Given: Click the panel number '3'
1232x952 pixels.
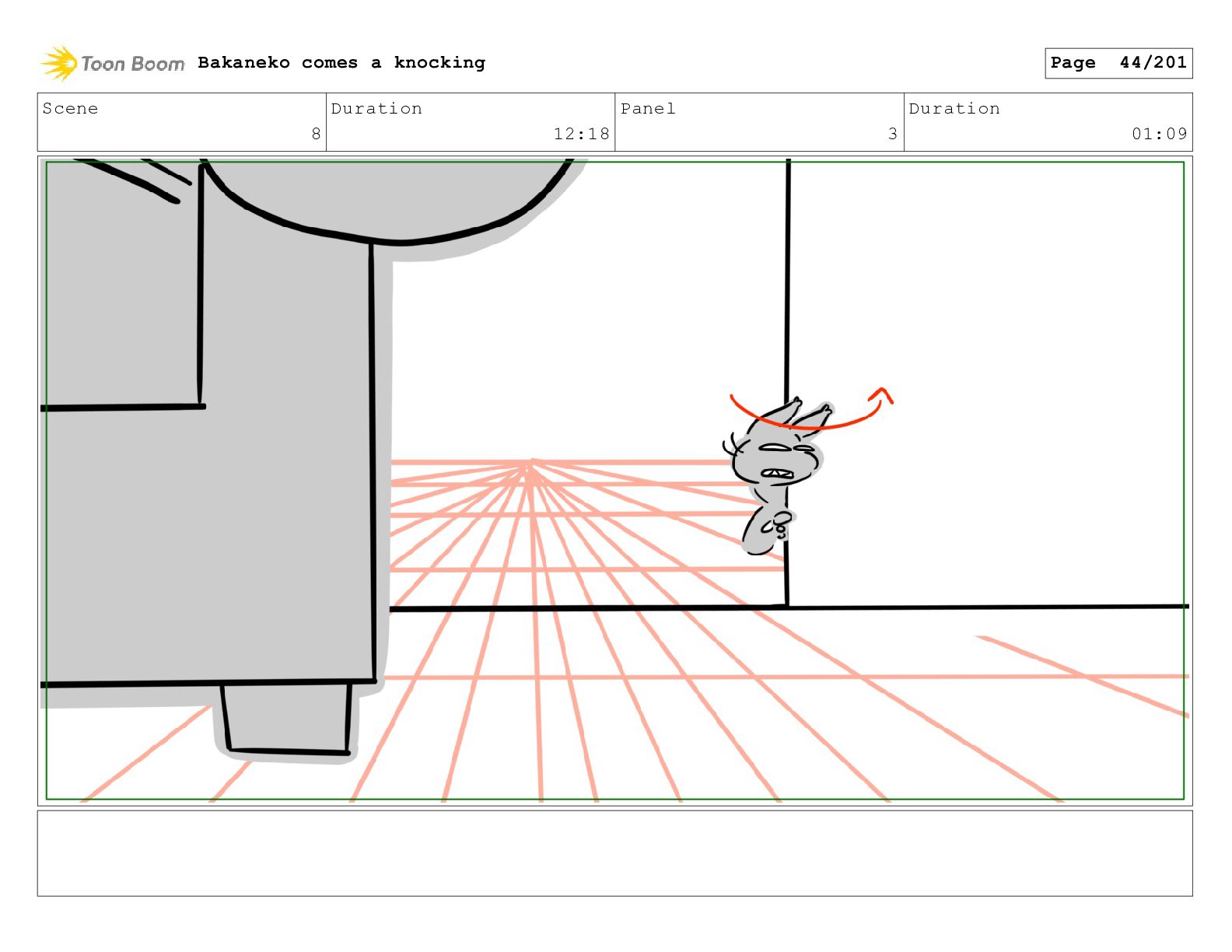Looking at the screenshot, I should coord(893,134).
